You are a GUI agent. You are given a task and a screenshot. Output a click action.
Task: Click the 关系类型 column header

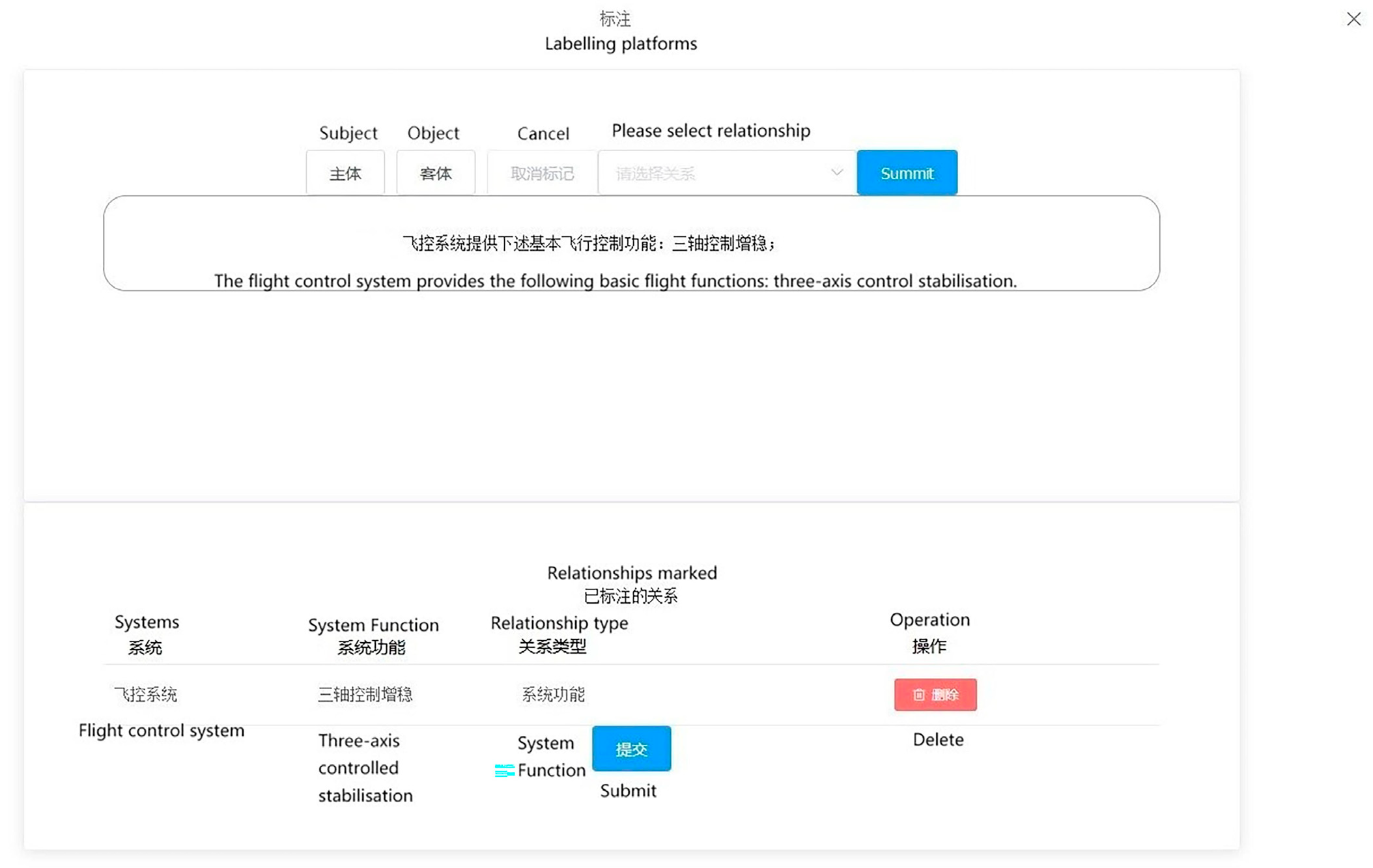(552, 646)
